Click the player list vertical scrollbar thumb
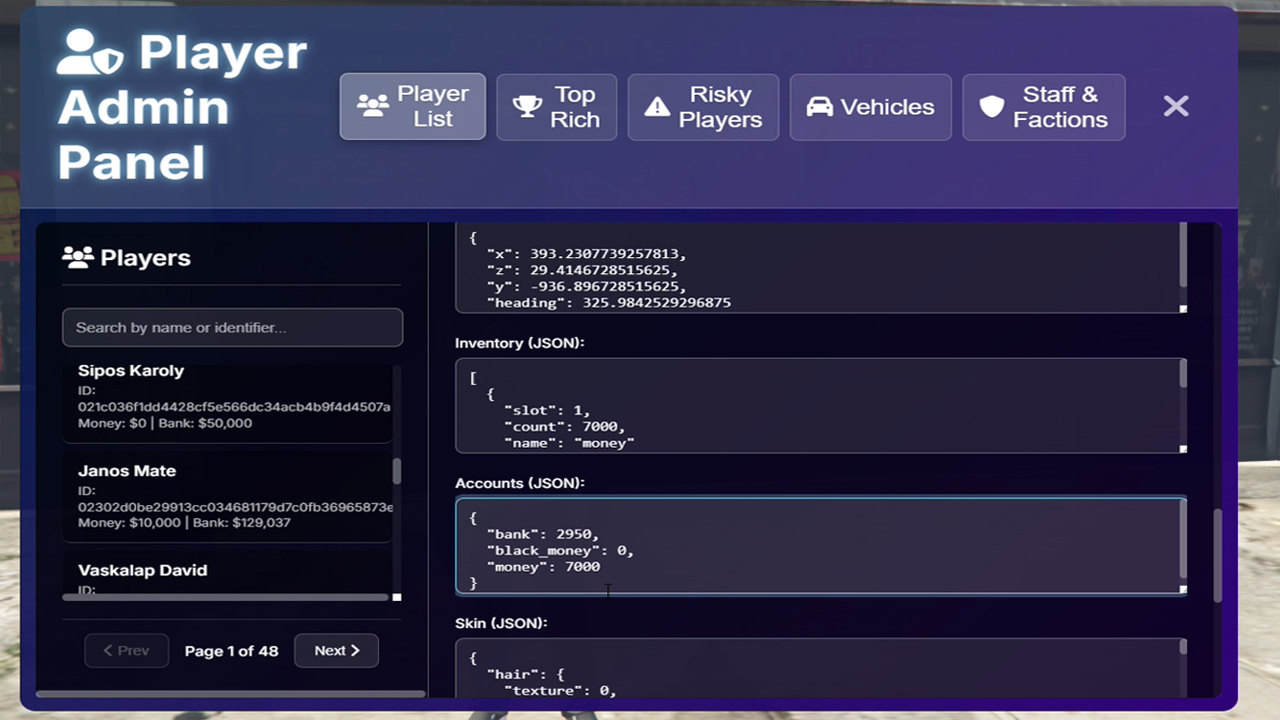Screen dimensions: 1280x720 (x=397, y=470)
